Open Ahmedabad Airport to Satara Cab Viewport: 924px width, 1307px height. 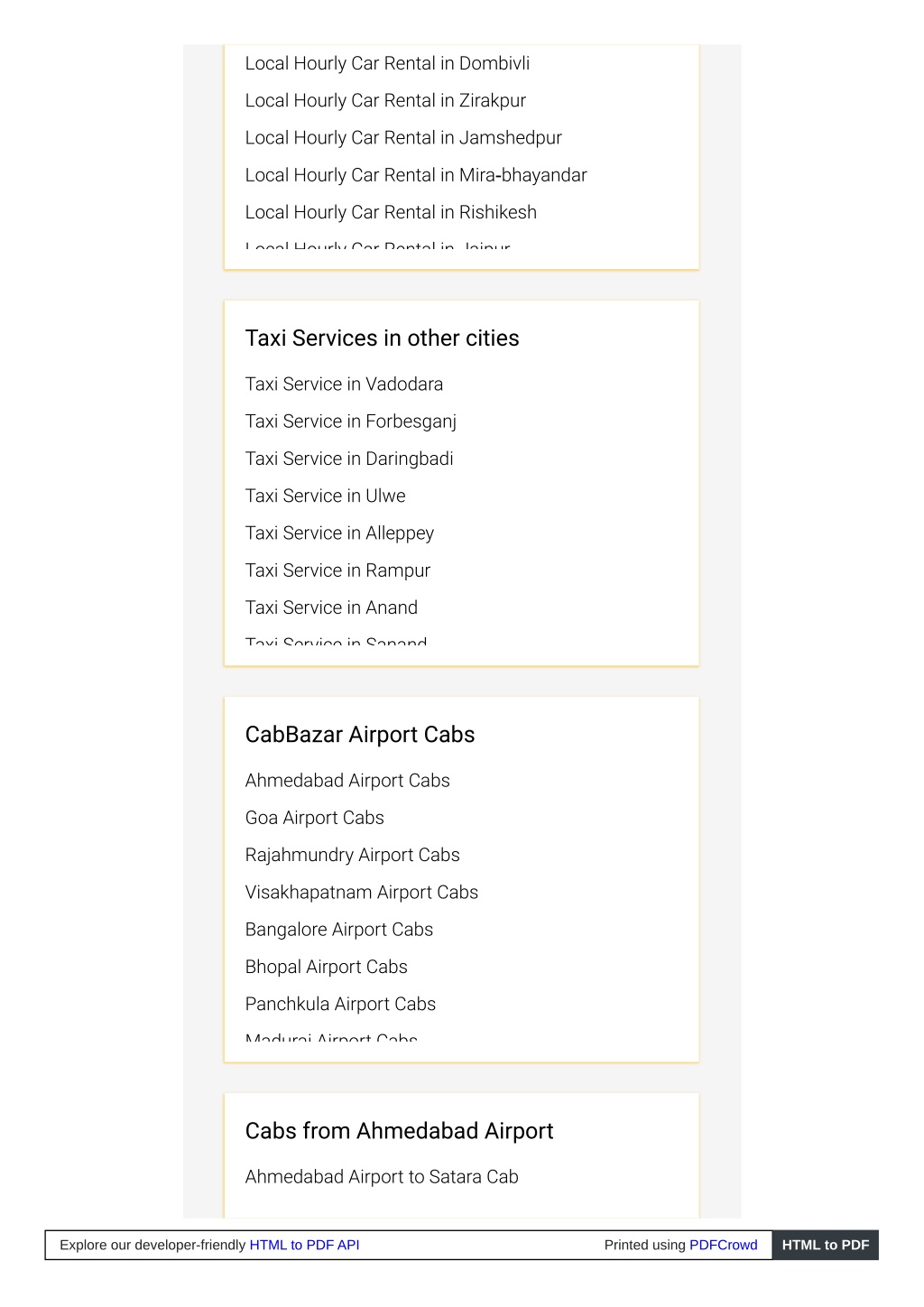(382, 1177)
